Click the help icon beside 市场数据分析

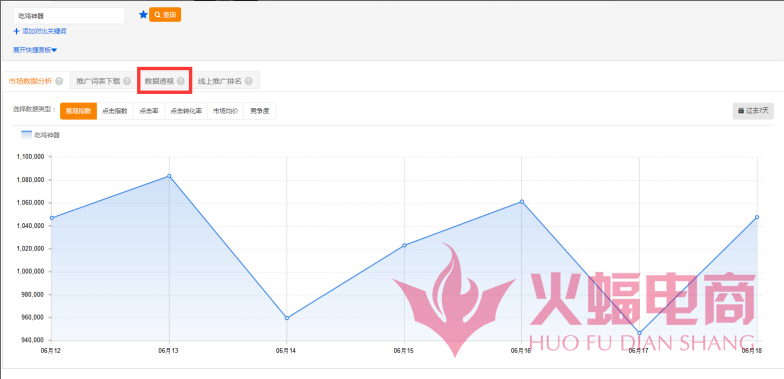(x=59, y=81)
